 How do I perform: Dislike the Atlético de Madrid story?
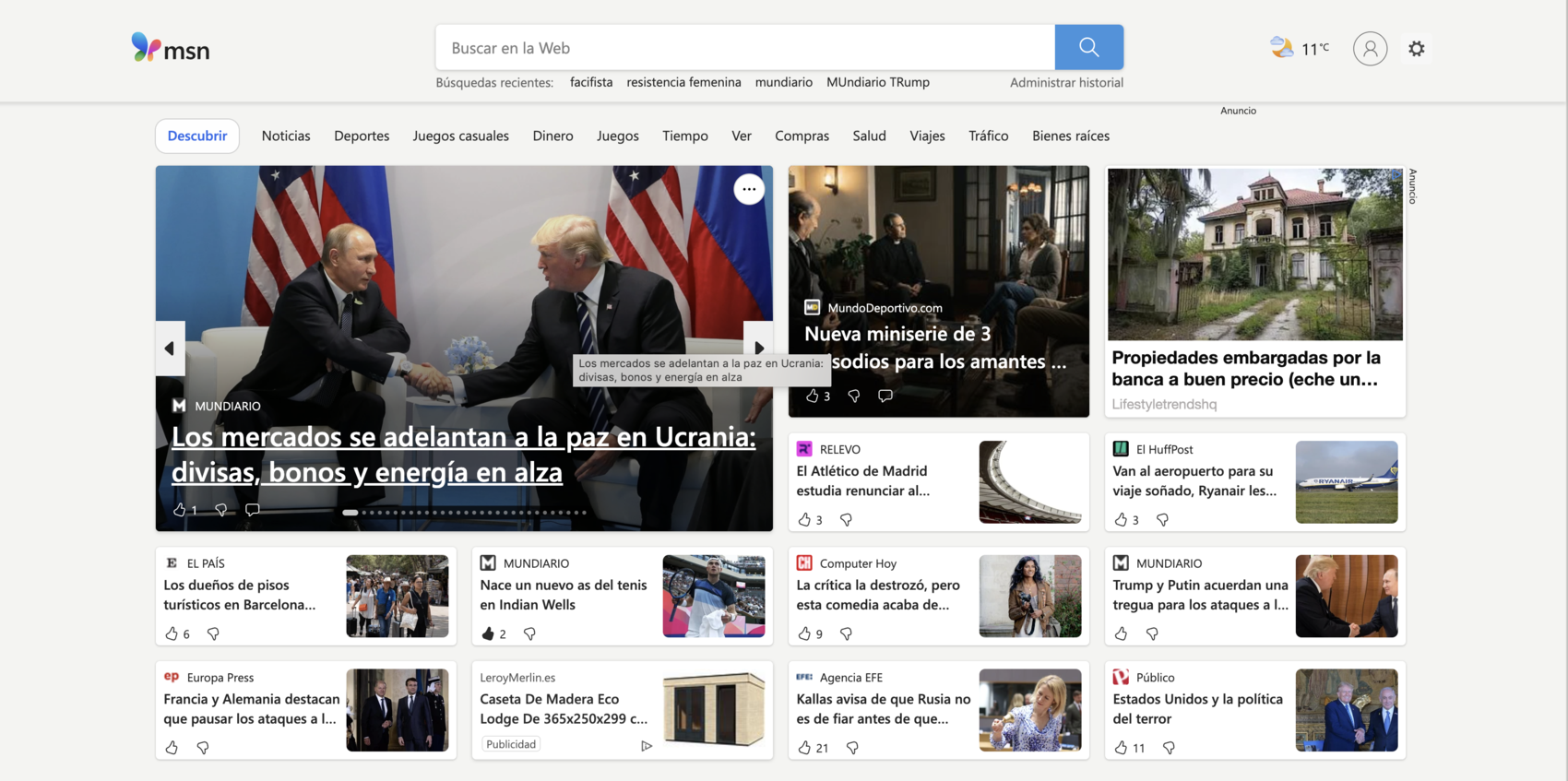pyautogui.click(x=846, y=519)
